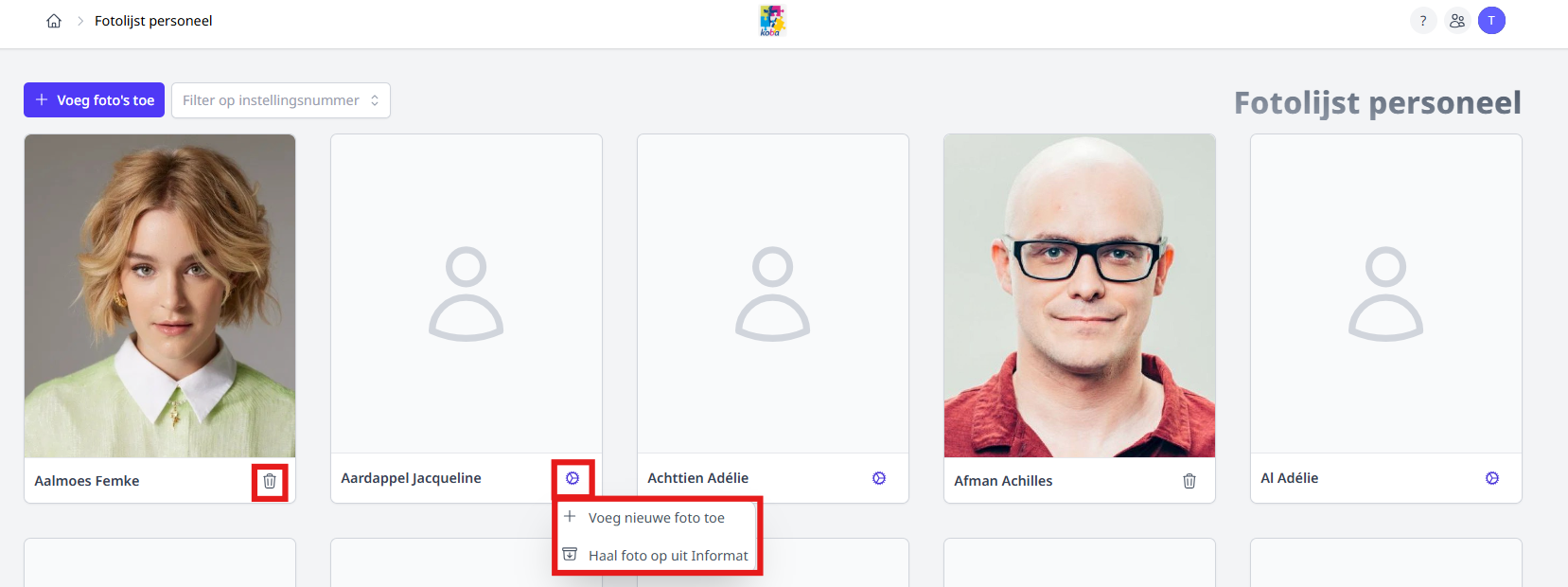Choose "Haal foto op uit Informat" option
The image size is (1568, 587).
coord(667,556)
